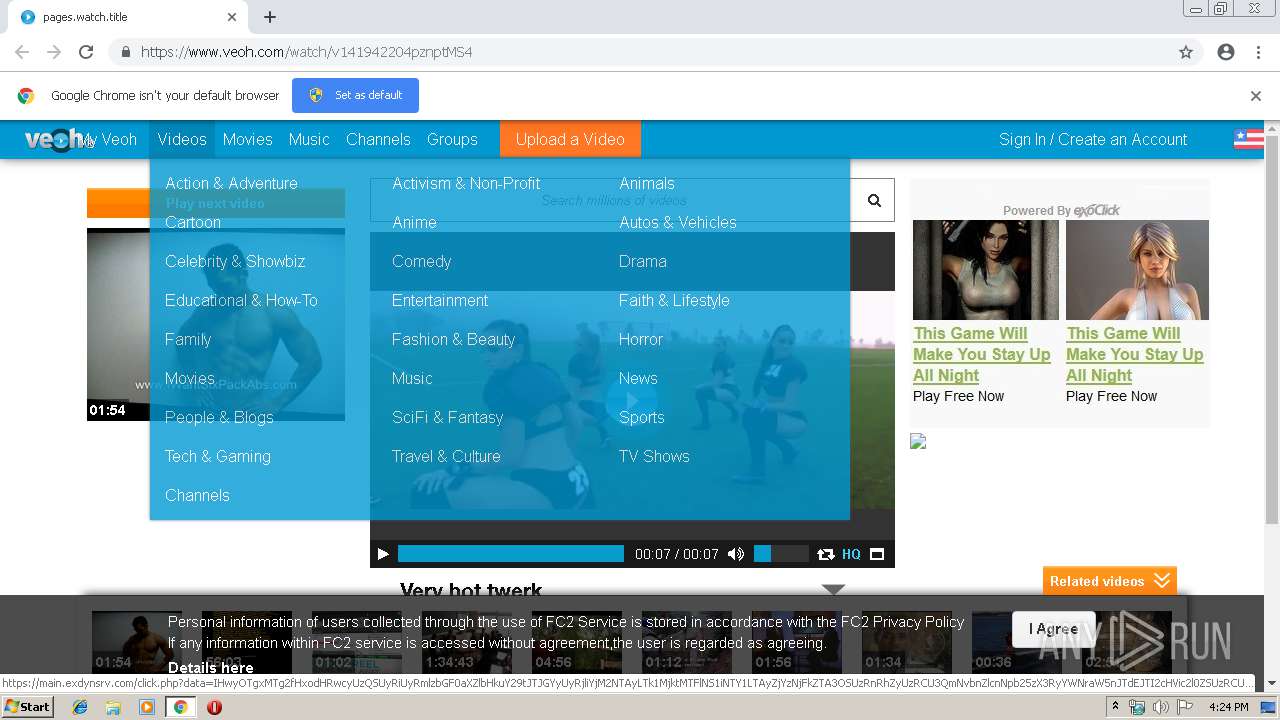This screenshot has width=1280, height=720.
Task: Open the media player taskbar icon
Action: (x=147, y=707)
